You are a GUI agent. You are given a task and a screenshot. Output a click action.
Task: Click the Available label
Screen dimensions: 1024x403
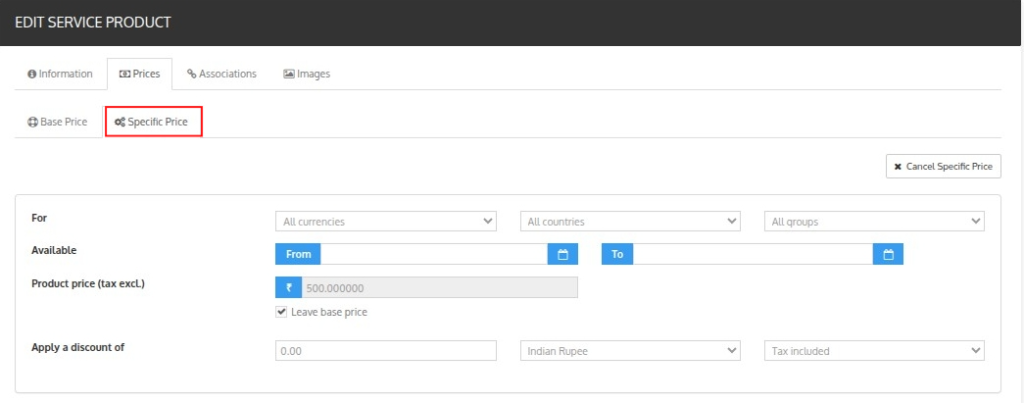[54, 250]
